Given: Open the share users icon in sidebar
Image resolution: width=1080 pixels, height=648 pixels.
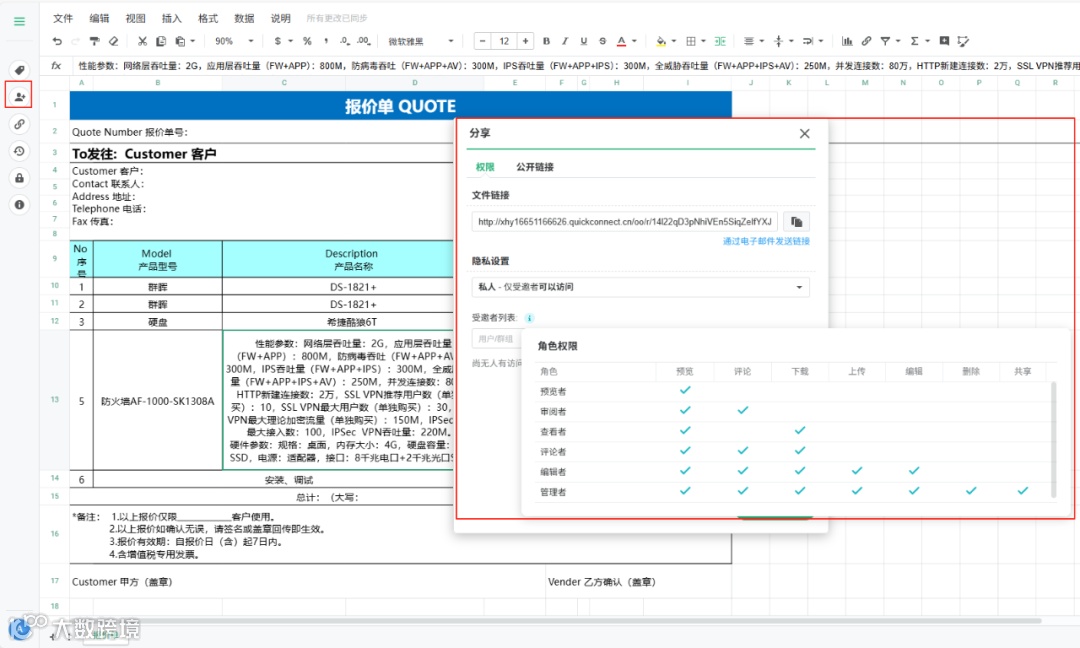Looking at the screenshot, I should pos(19,96).
